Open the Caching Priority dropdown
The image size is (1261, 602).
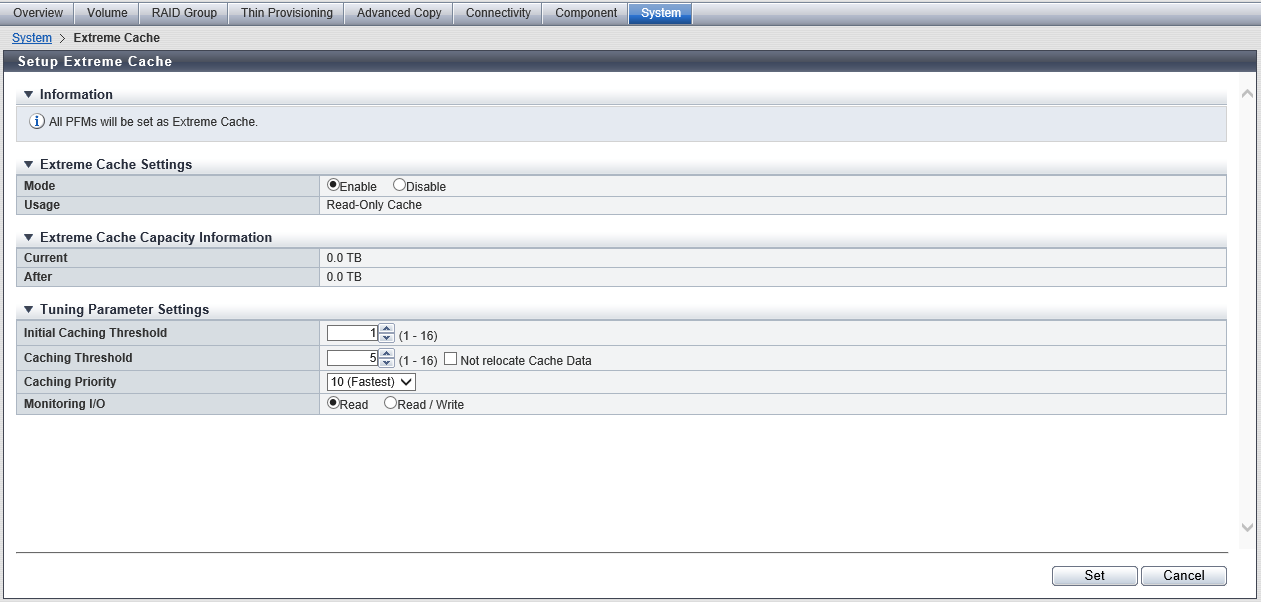coord(371,382)
